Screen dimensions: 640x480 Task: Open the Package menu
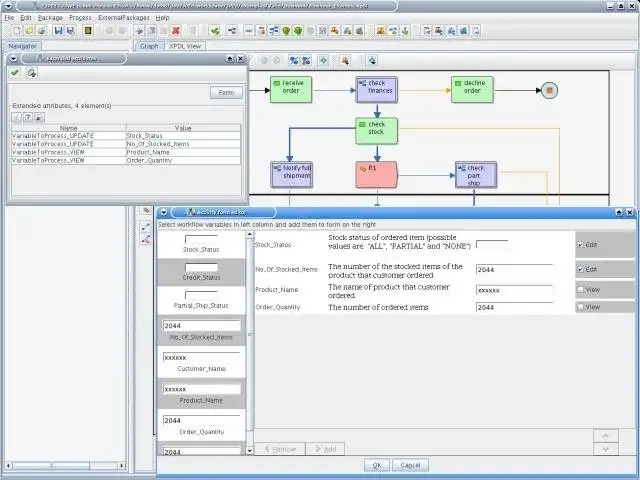[x=50, y=18]
